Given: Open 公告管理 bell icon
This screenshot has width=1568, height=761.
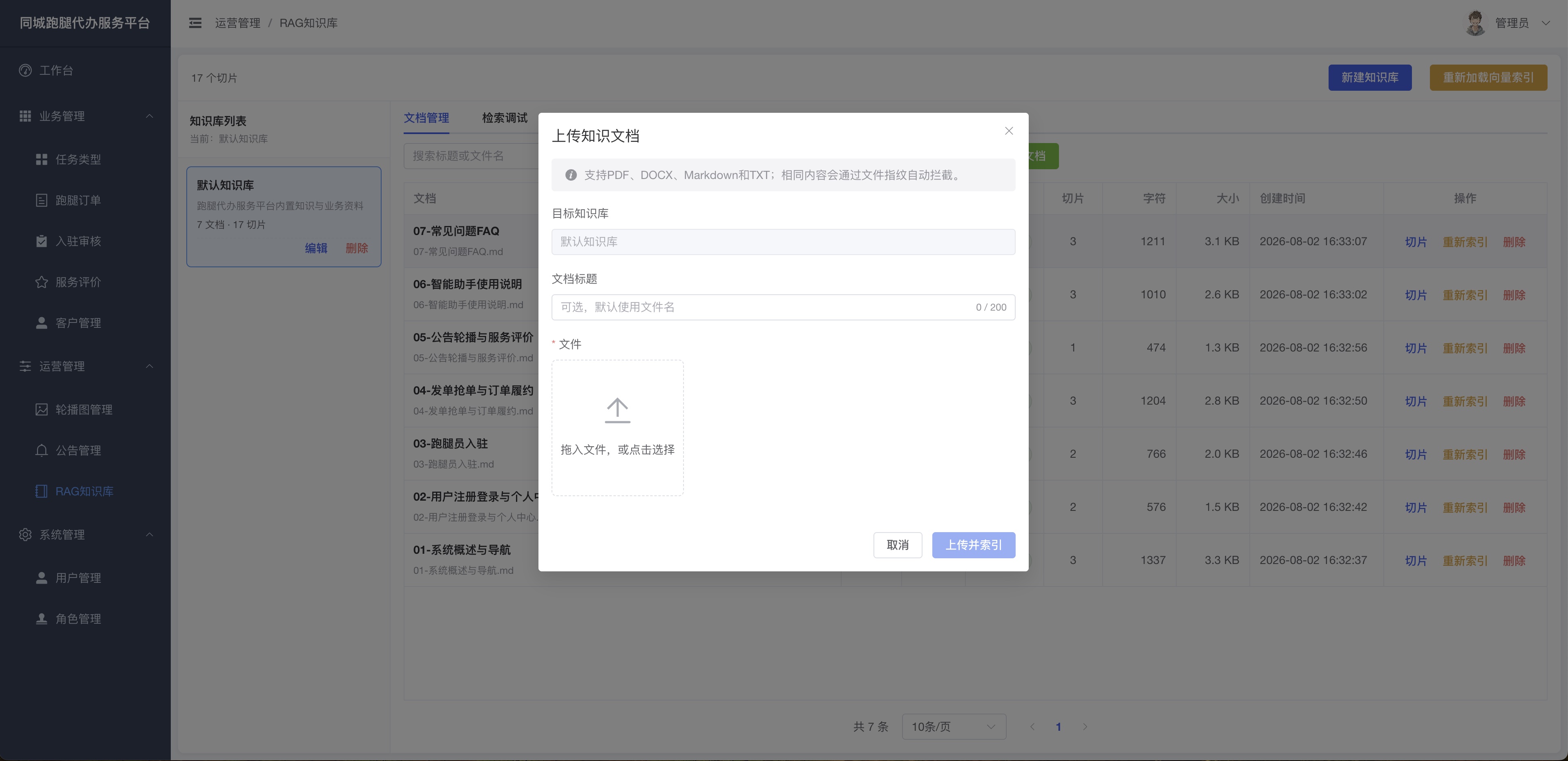Looking at the screenshot, I should (41, 450).
